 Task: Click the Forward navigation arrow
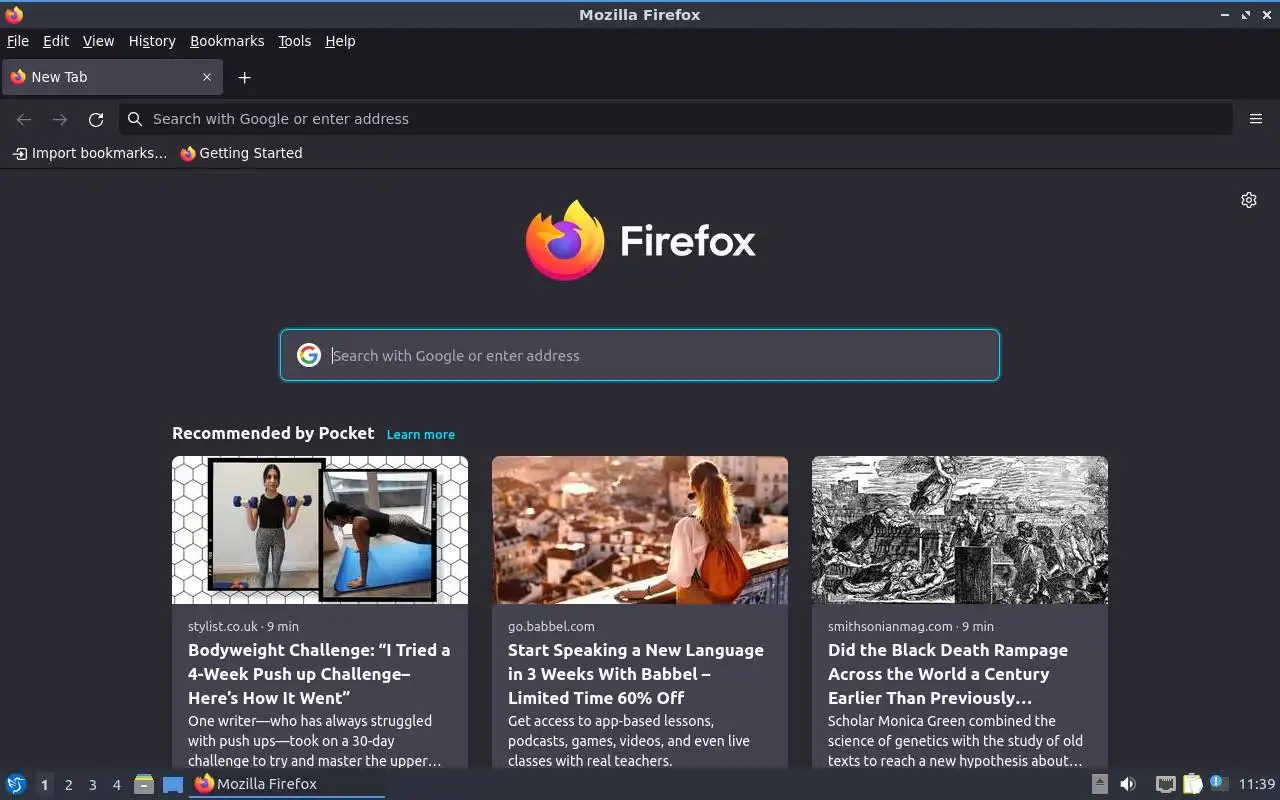[60, 119]
